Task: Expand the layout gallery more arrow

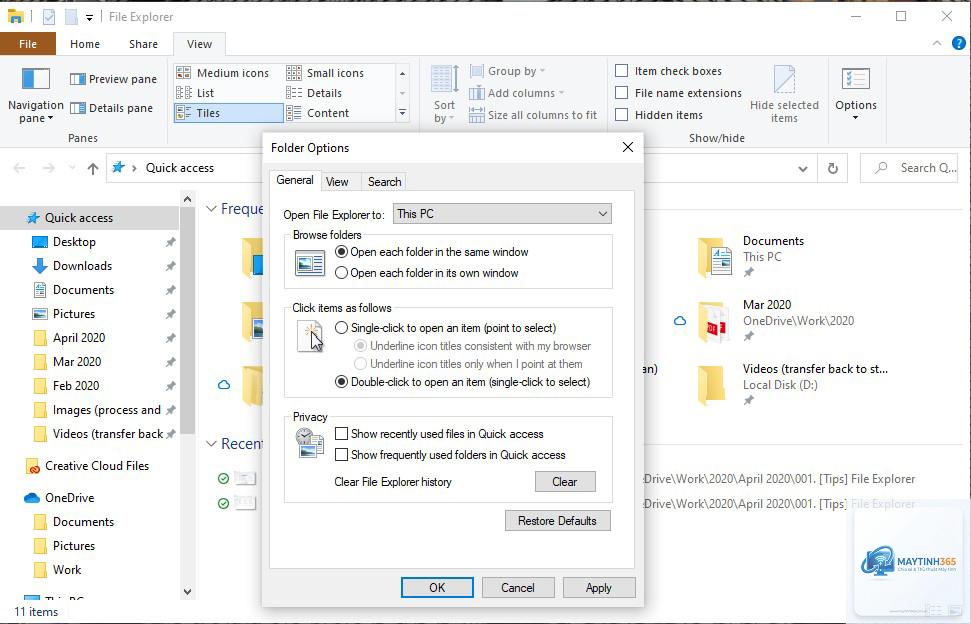Action: 403,113
